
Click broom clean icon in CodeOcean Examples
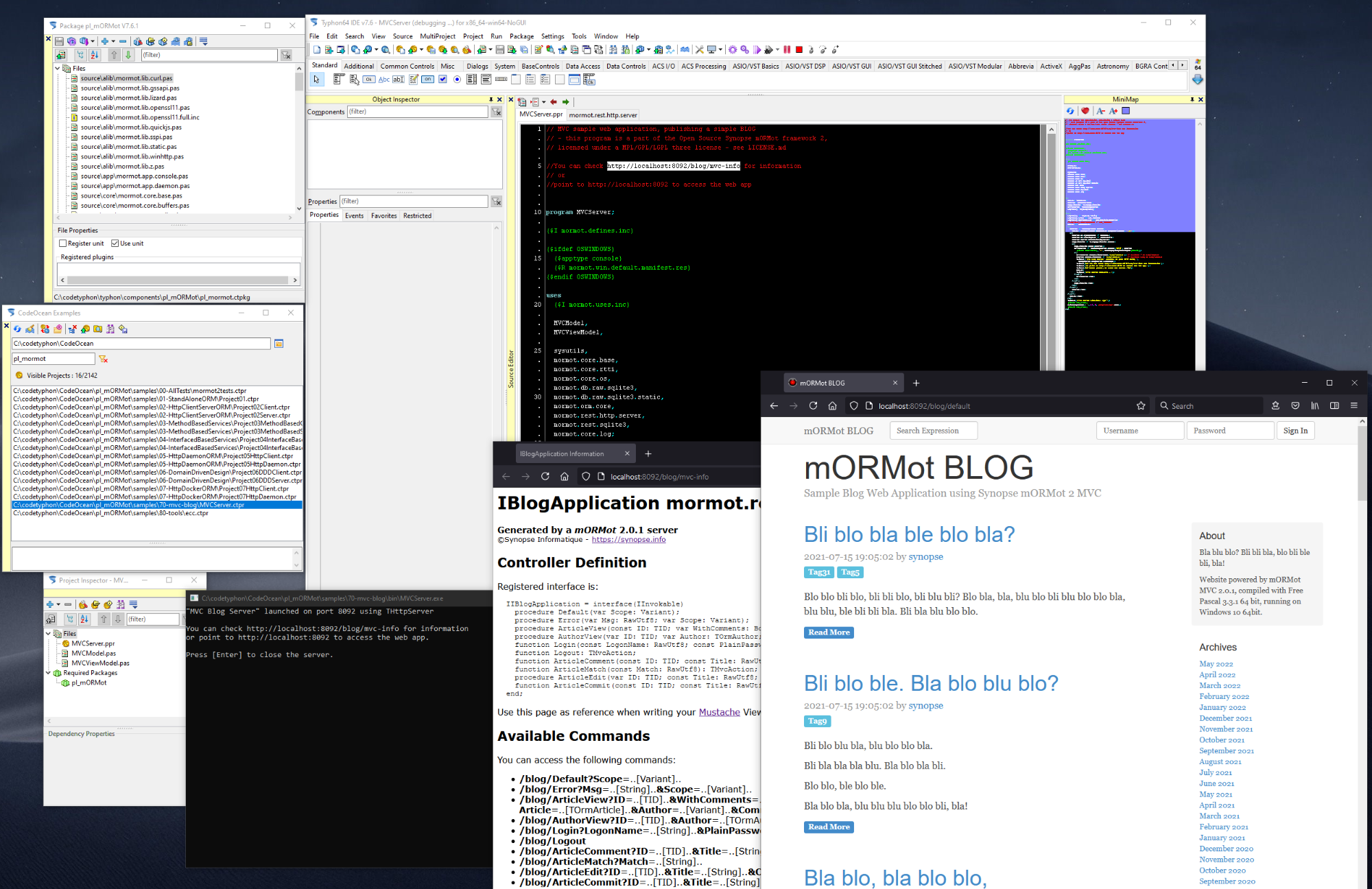(30, 329)
